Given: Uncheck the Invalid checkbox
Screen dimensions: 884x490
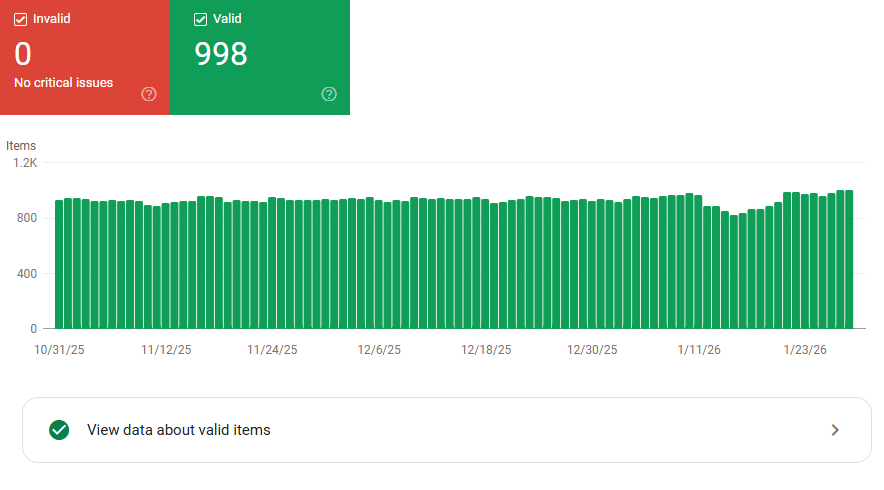Looking at the screenshot, I should [x=20, y=20].
